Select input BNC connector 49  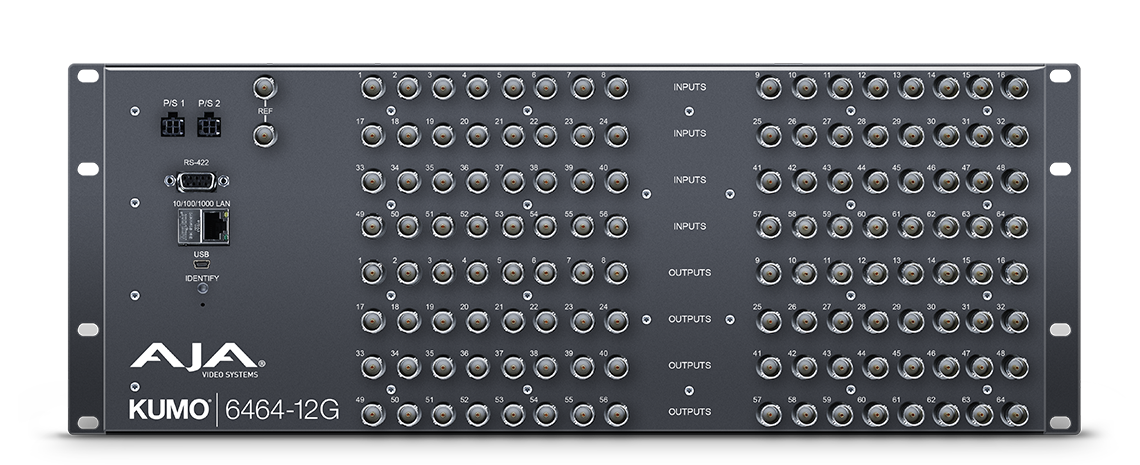click(x=372, y=227)
